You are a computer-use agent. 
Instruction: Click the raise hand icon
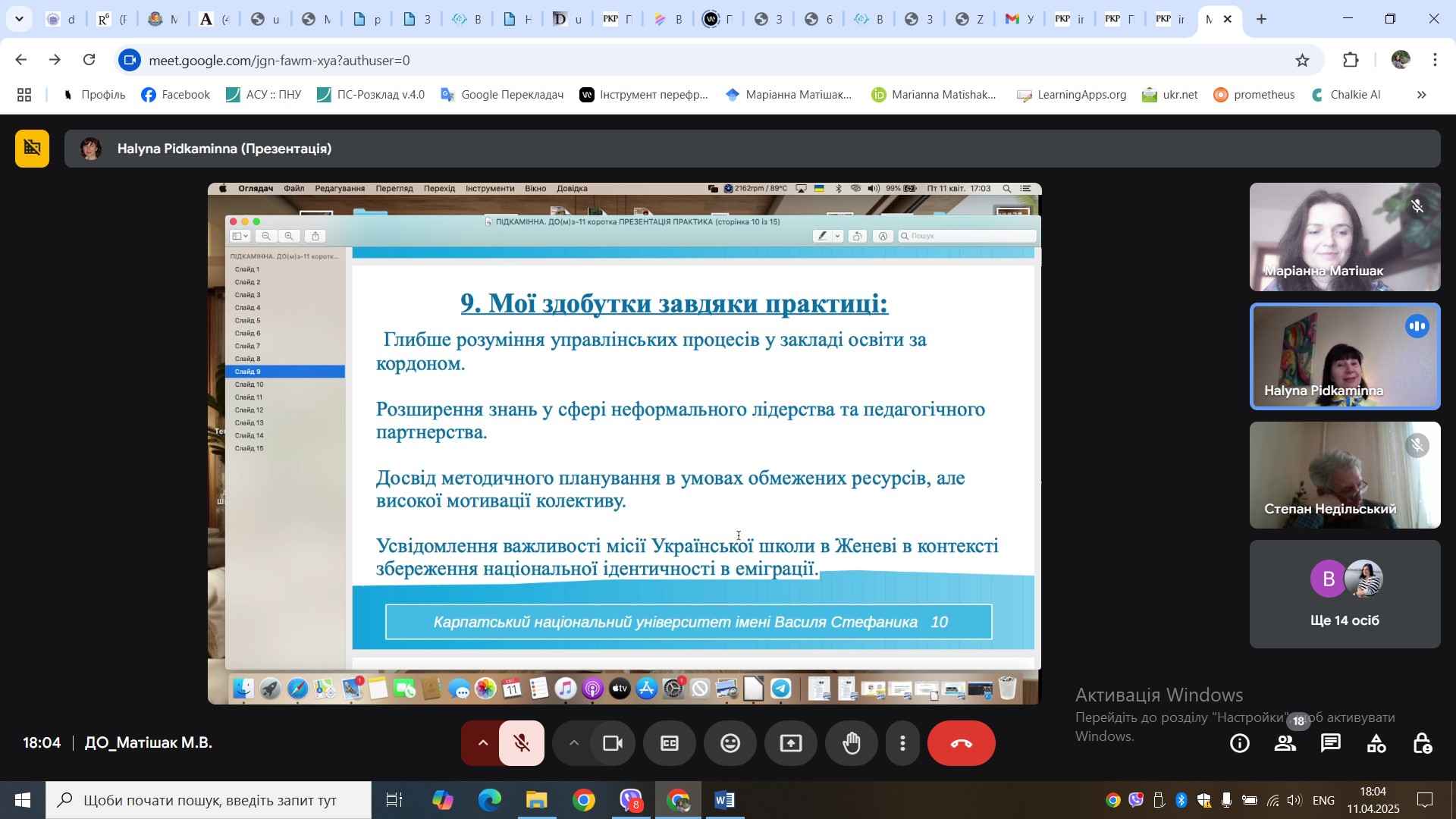click(x=852, y=743)
